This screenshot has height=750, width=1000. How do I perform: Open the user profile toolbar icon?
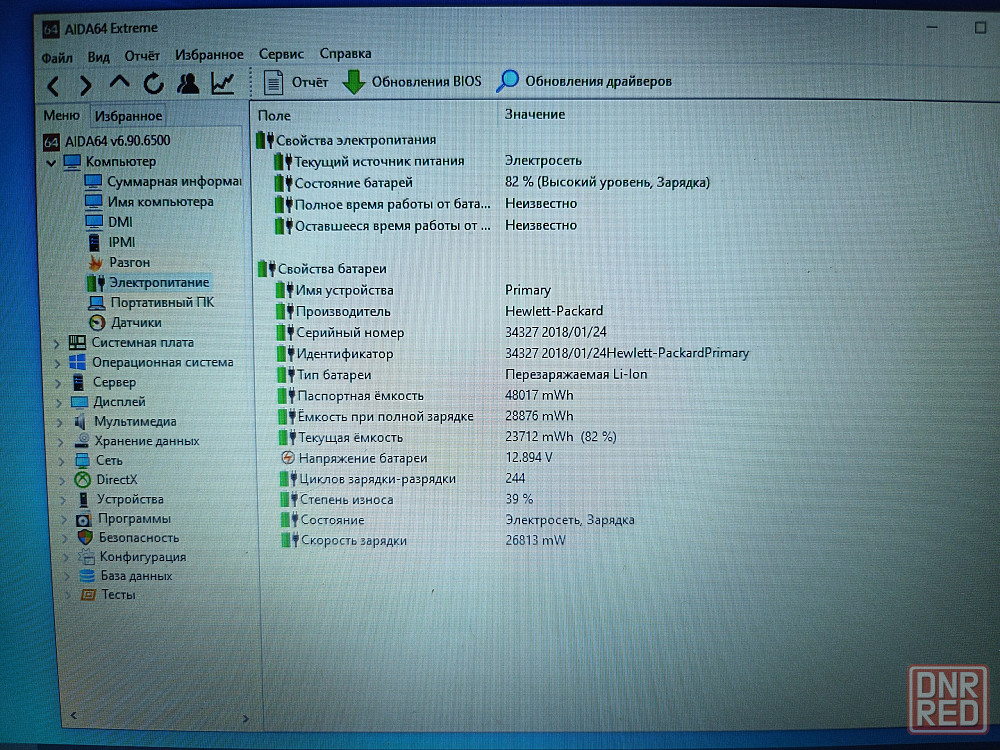(x=188, y=83)
